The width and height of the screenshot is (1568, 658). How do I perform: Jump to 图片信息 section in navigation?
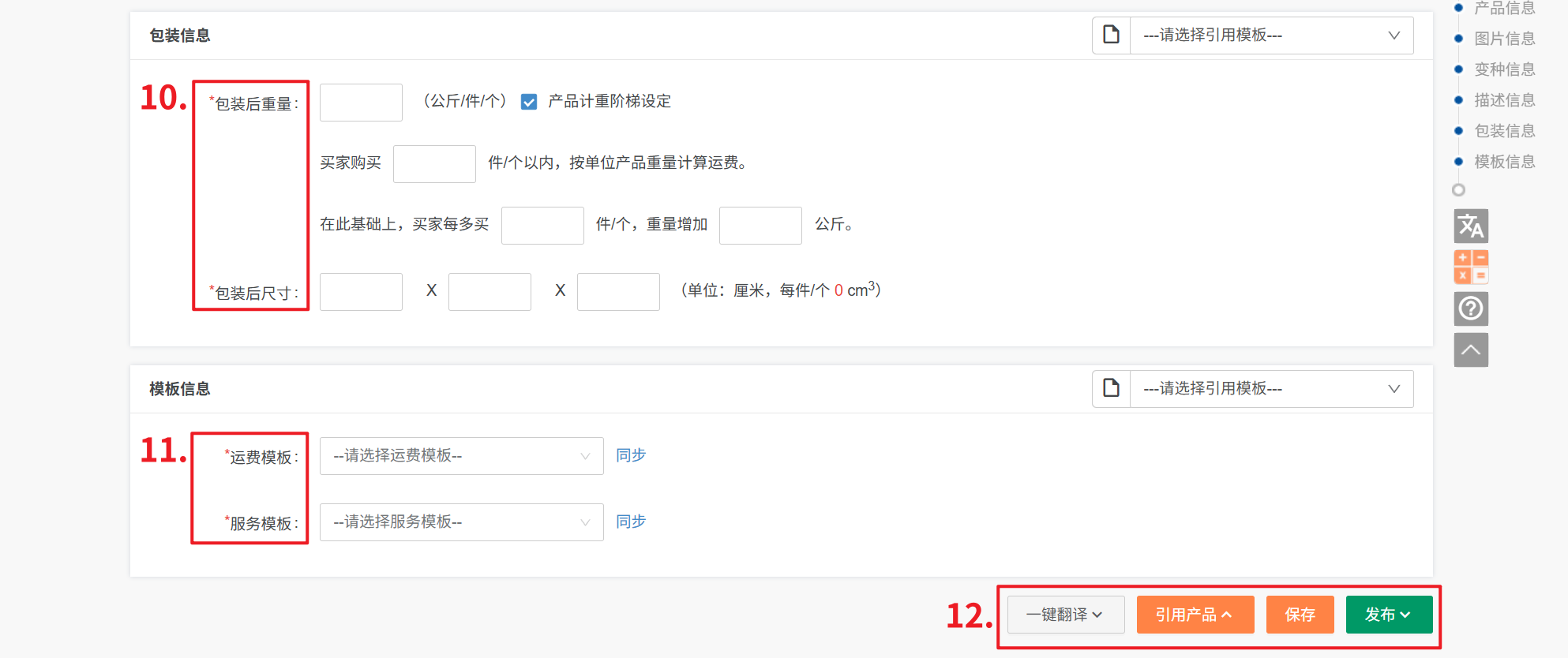click(1504, 39)
